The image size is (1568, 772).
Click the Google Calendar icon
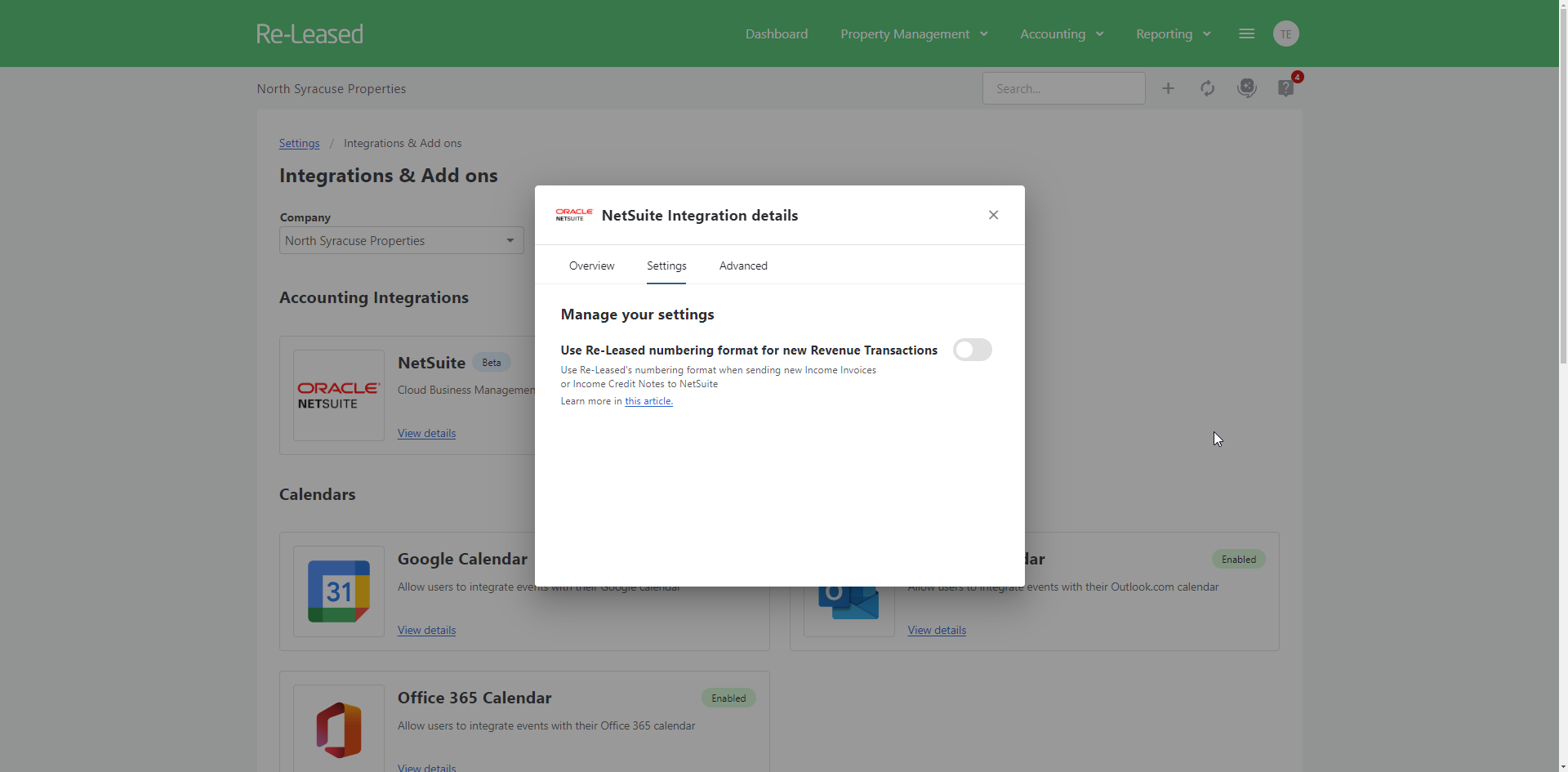pos(338,591)
